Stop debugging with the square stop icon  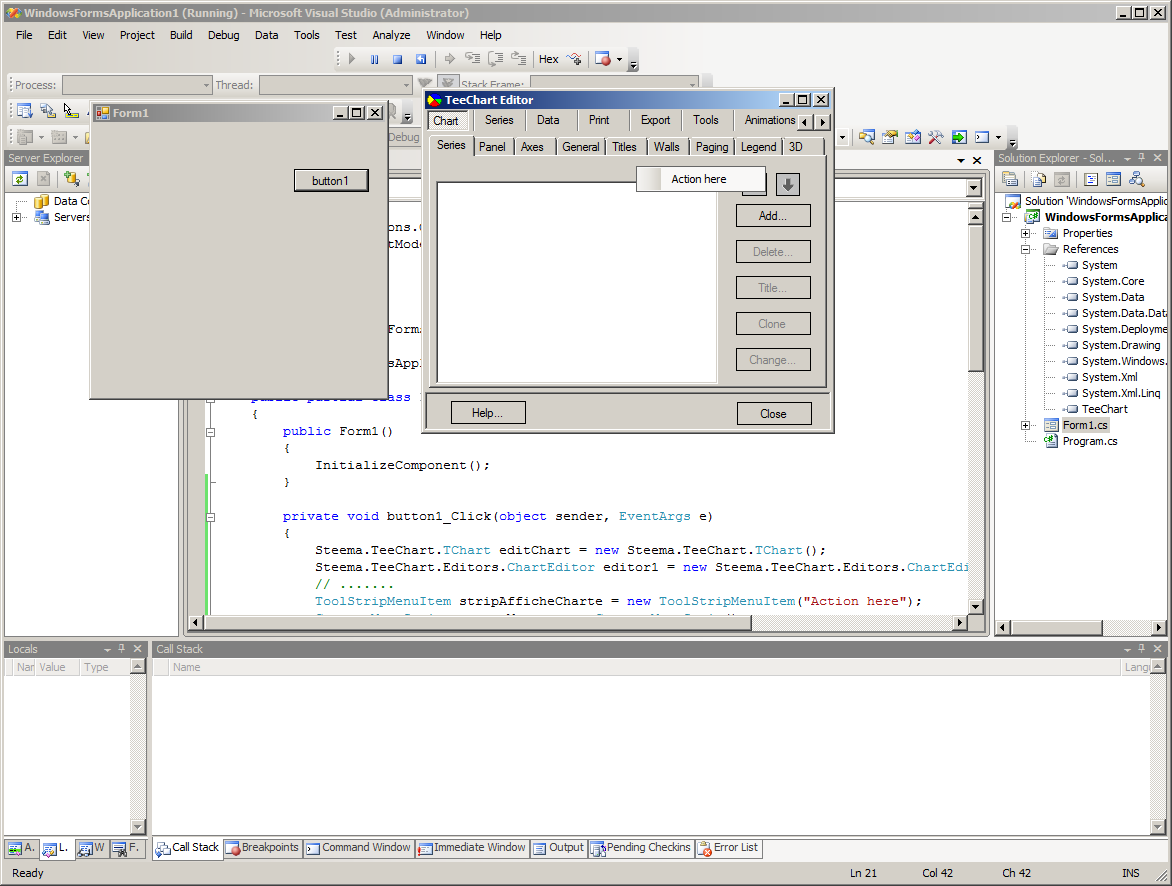[x=398, y=59]
